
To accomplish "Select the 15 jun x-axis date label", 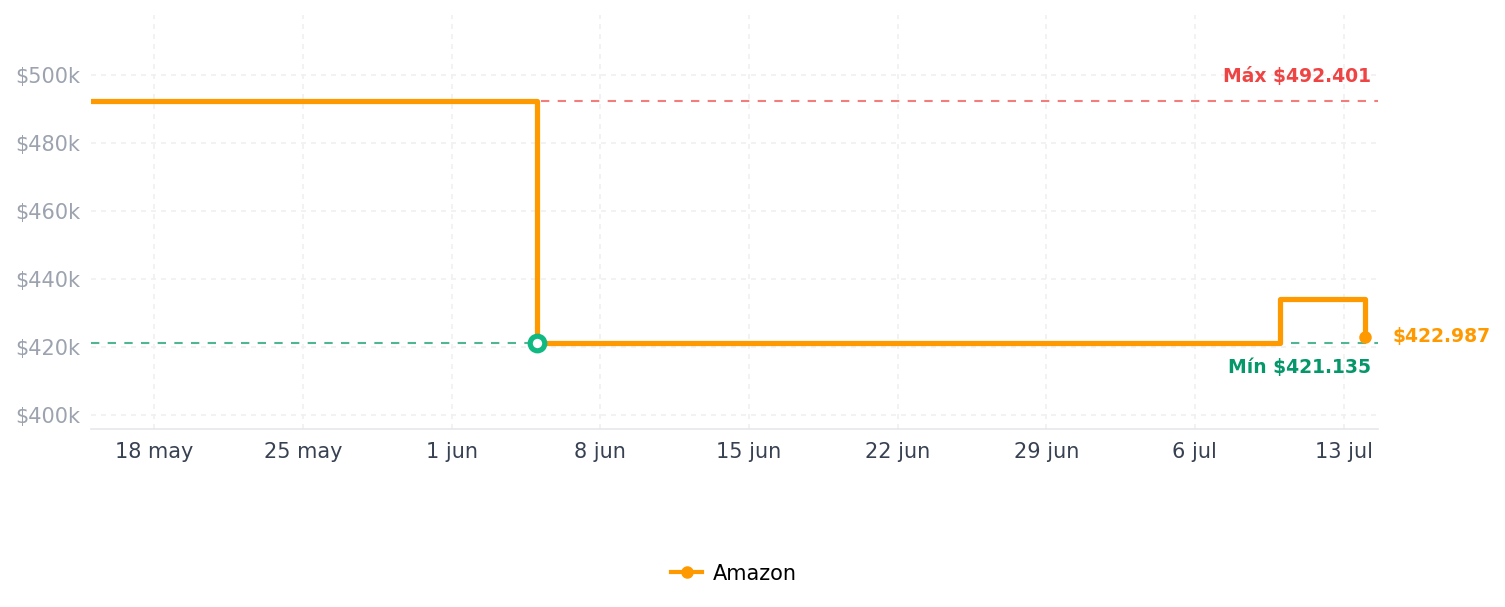I will [x=749, y=451].
